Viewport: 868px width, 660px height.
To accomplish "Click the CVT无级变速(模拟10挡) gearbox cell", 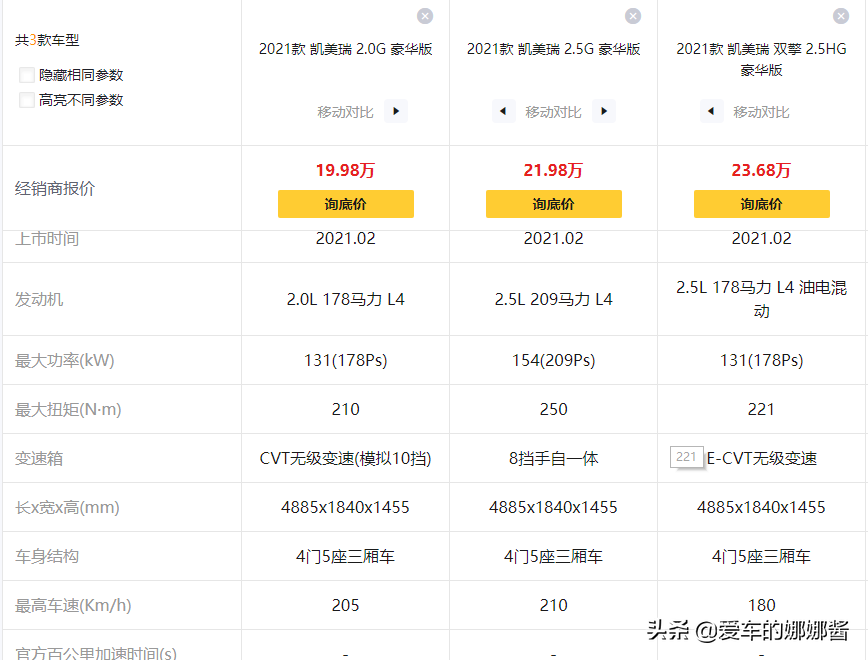I will pyautogui.click(x=345, y=458).
